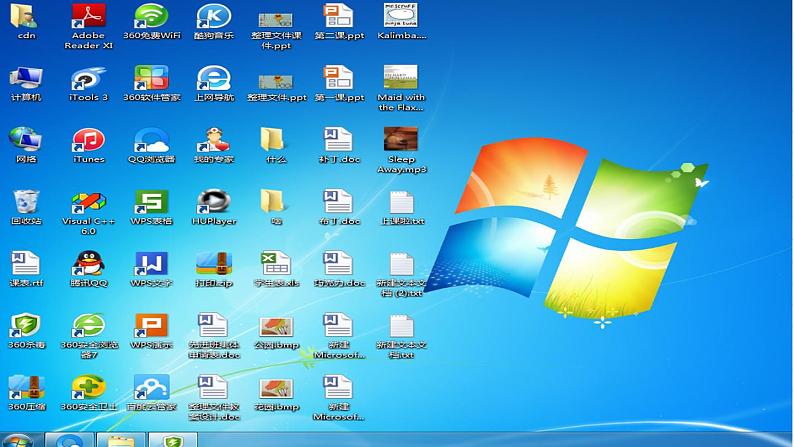Open WPS表格 spreadsheet shortcut
The image size is (794, 447).
(x=151, y=207)
